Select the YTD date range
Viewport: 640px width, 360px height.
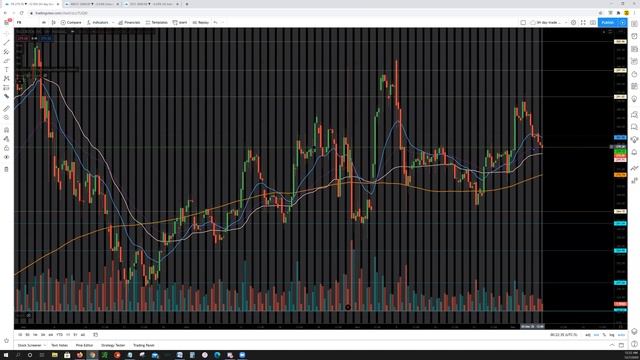(60, 335)
